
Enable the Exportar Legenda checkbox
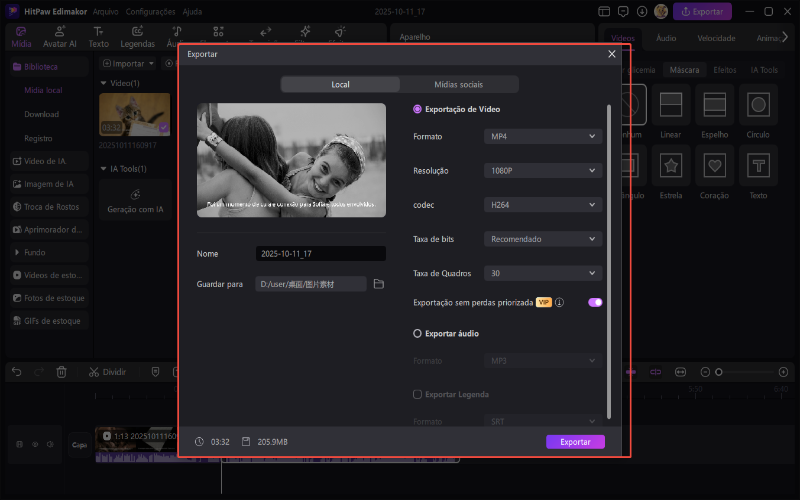pos(418,395)
